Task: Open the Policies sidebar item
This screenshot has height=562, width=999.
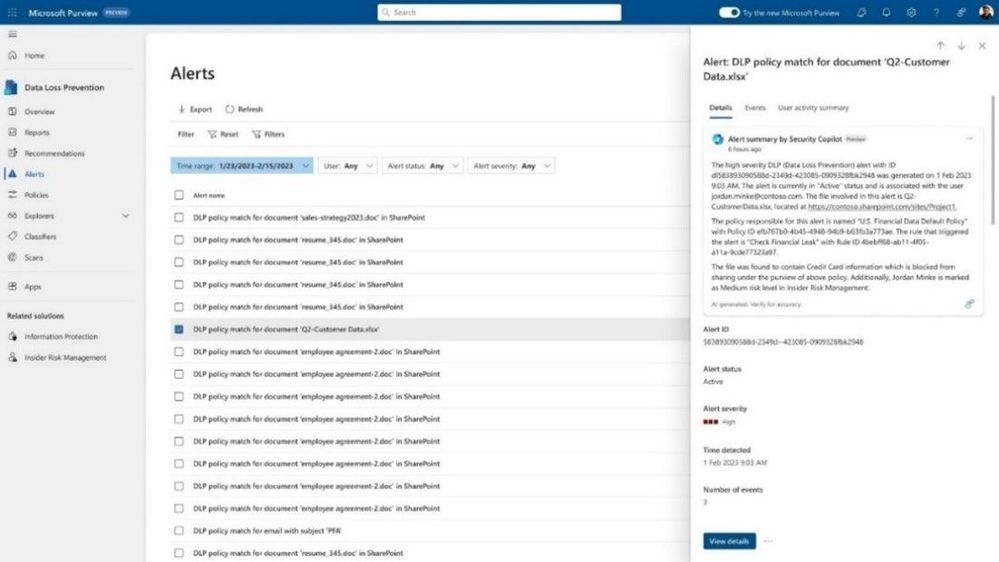Action: [x=36, y=195]
